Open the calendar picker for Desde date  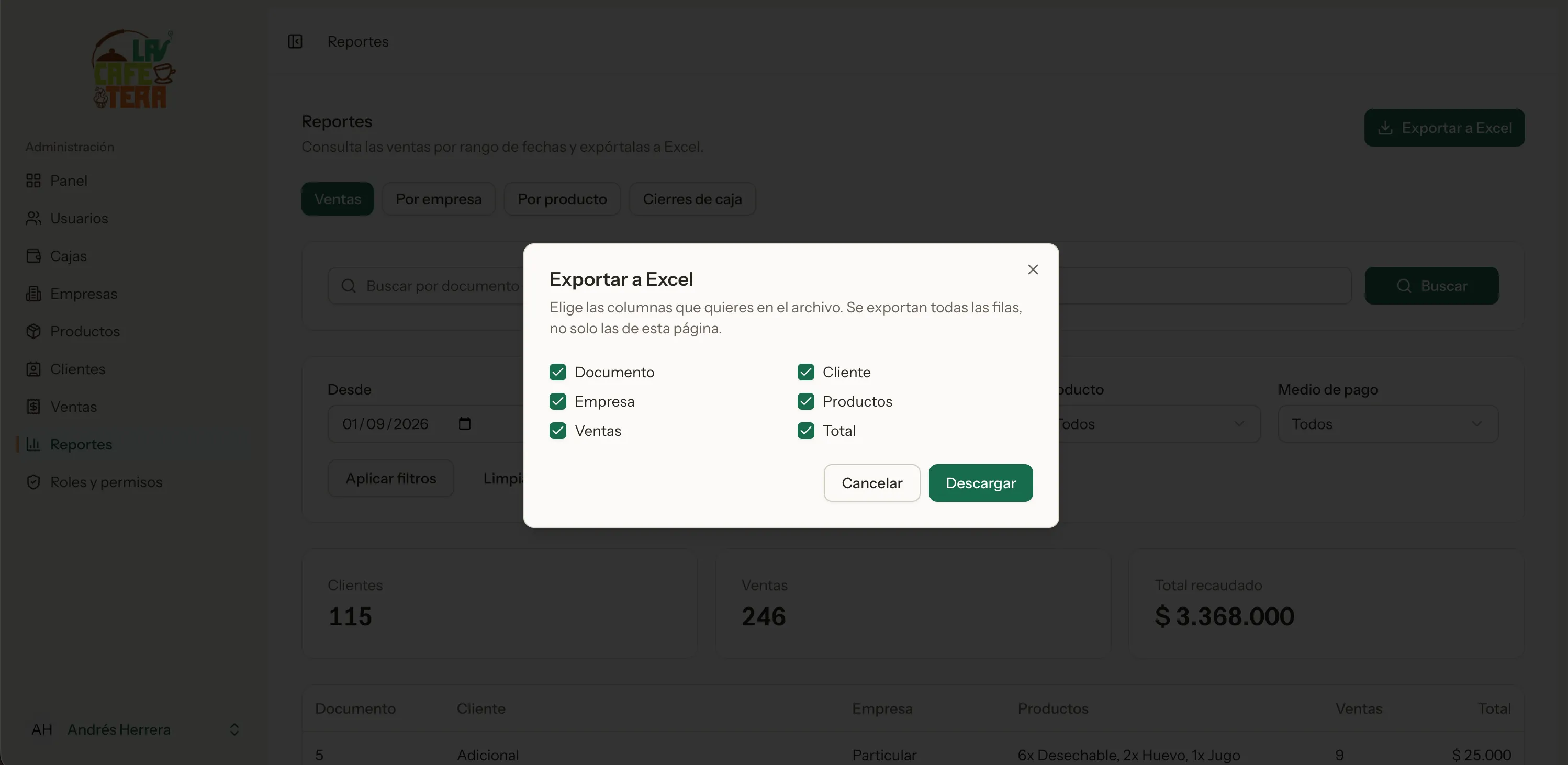tap(464, 424)
